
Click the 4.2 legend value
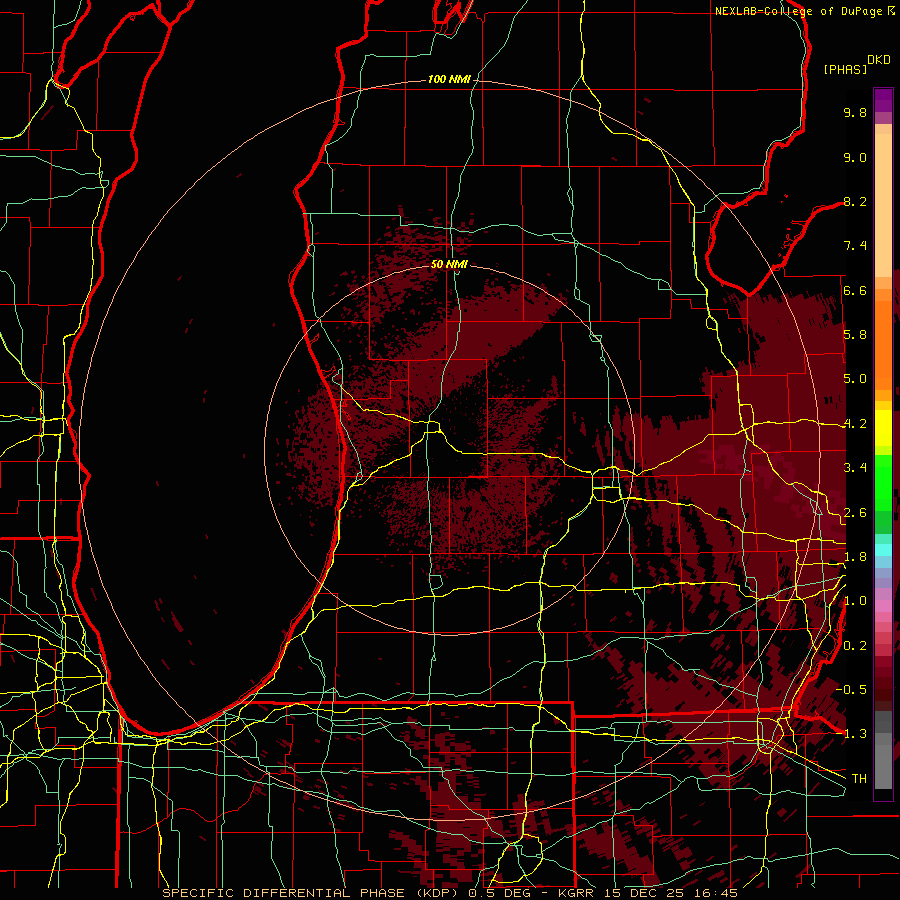tap(855, 424)
